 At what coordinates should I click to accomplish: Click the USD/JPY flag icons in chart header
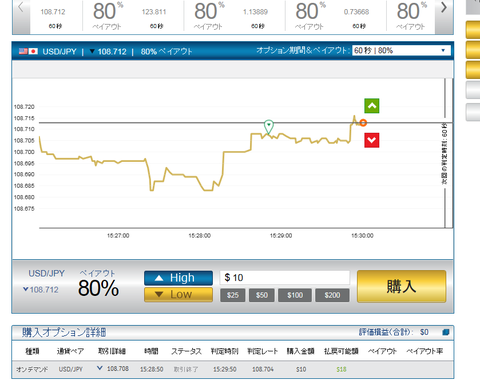pyautogui.click(x=28, y=51)
